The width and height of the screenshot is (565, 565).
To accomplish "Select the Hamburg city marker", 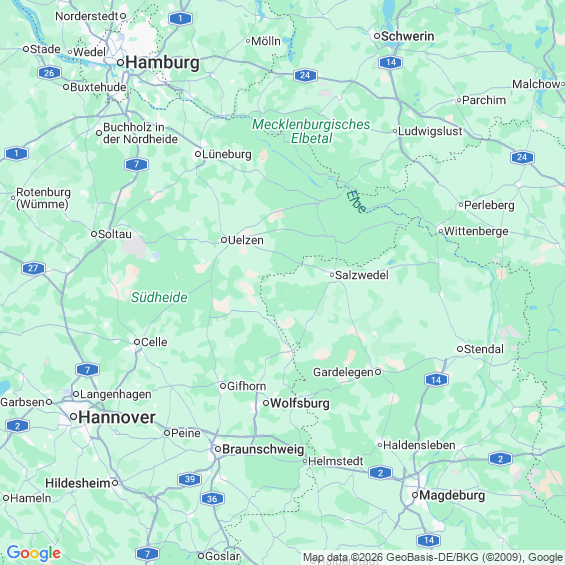I will 121,63.
